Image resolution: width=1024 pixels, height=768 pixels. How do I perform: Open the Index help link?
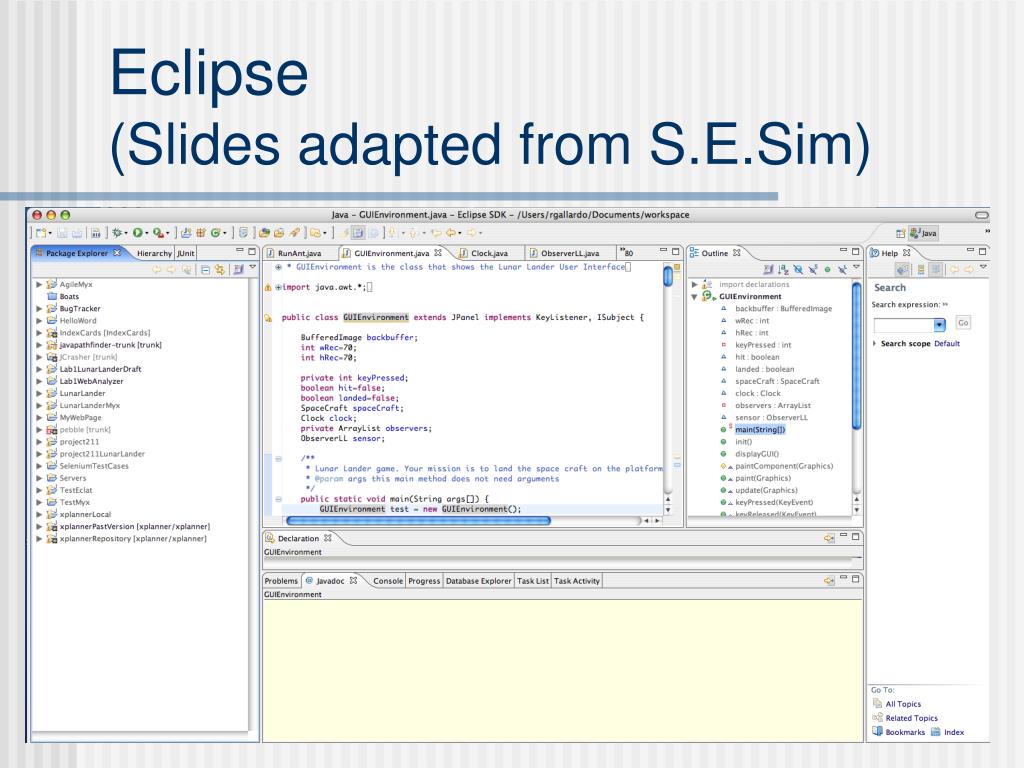[954, 733]
